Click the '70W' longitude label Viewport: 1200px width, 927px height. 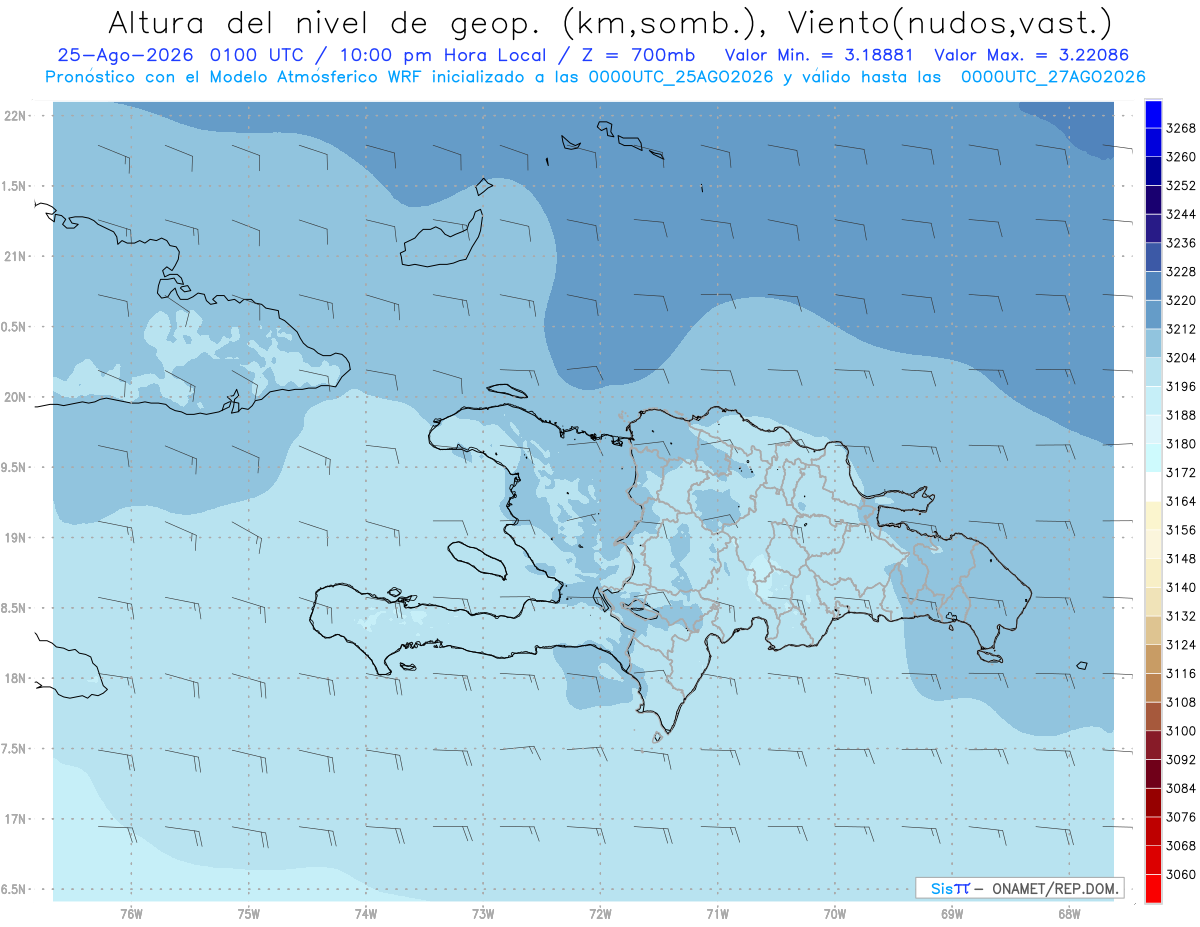tap(835, 914)
